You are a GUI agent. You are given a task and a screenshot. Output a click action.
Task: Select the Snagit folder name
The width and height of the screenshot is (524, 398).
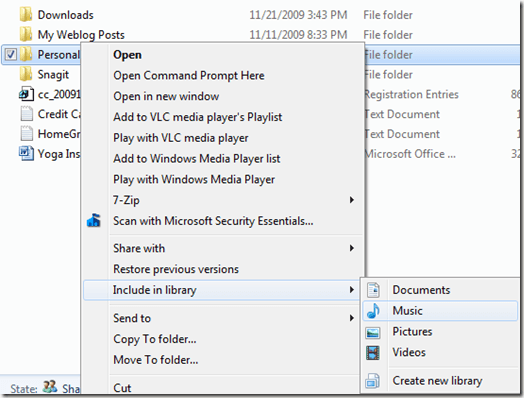pos(53,75)
